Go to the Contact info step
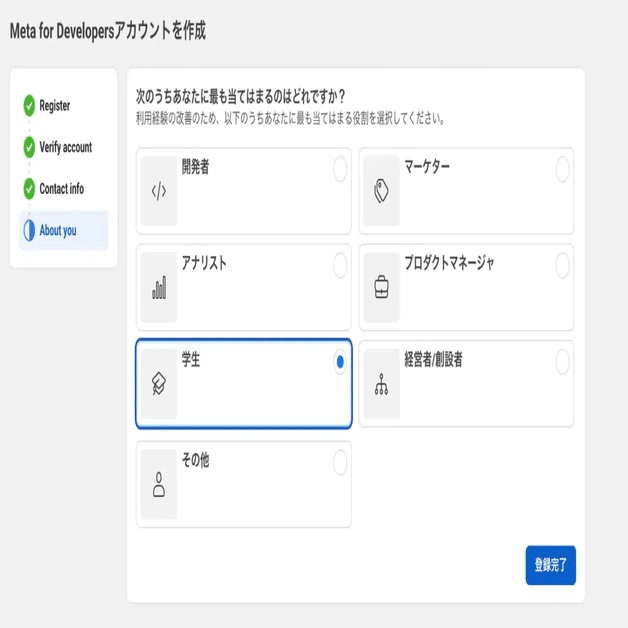The width and height of the screenshot is (628, 628). pos(61,189)
